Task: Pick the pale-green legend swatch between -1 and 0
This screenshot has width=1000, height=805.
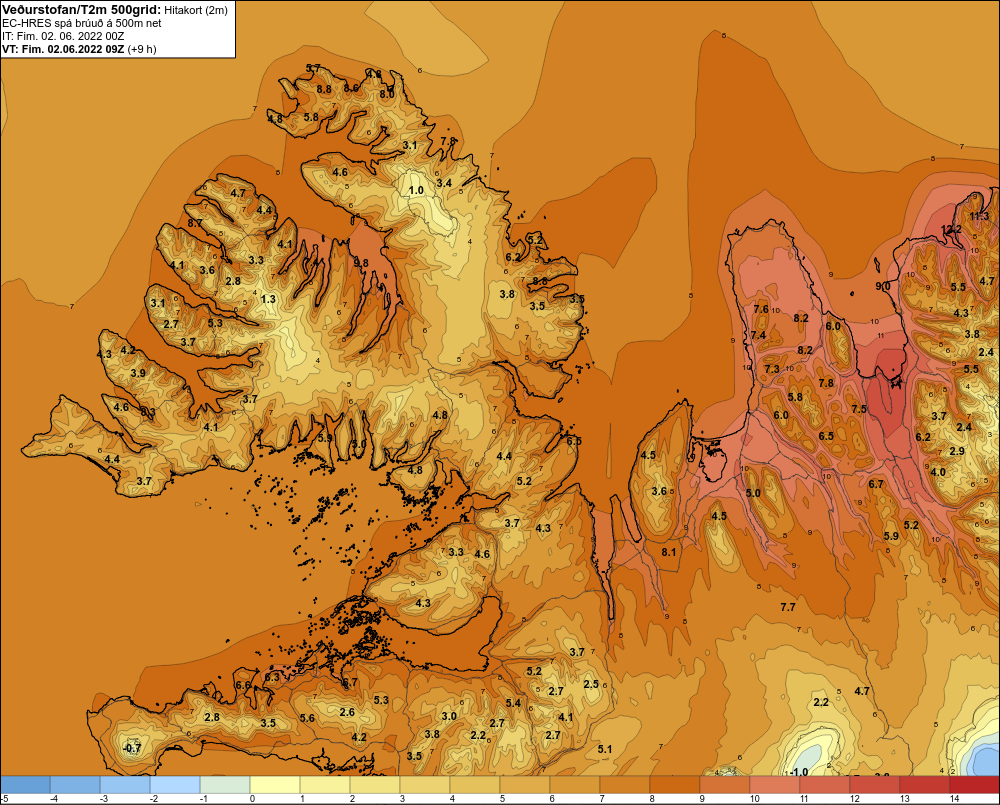Action: pos(225,785)
